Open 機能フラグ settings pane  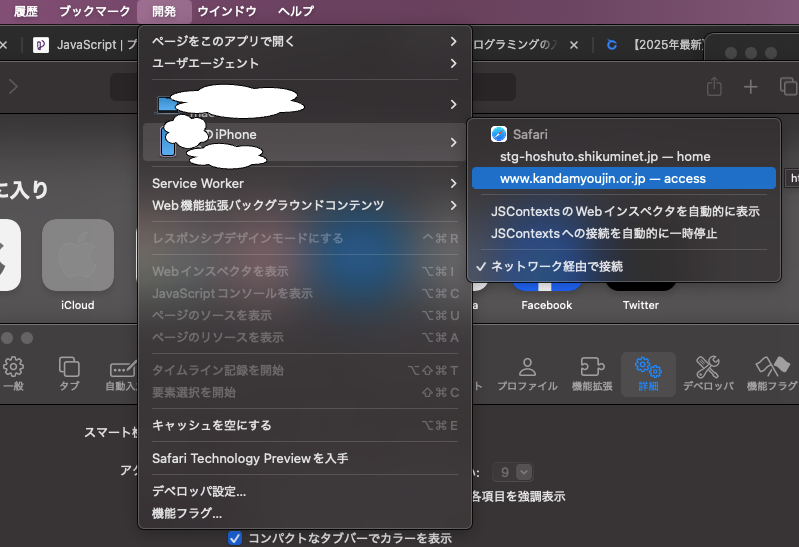point(771,374)
